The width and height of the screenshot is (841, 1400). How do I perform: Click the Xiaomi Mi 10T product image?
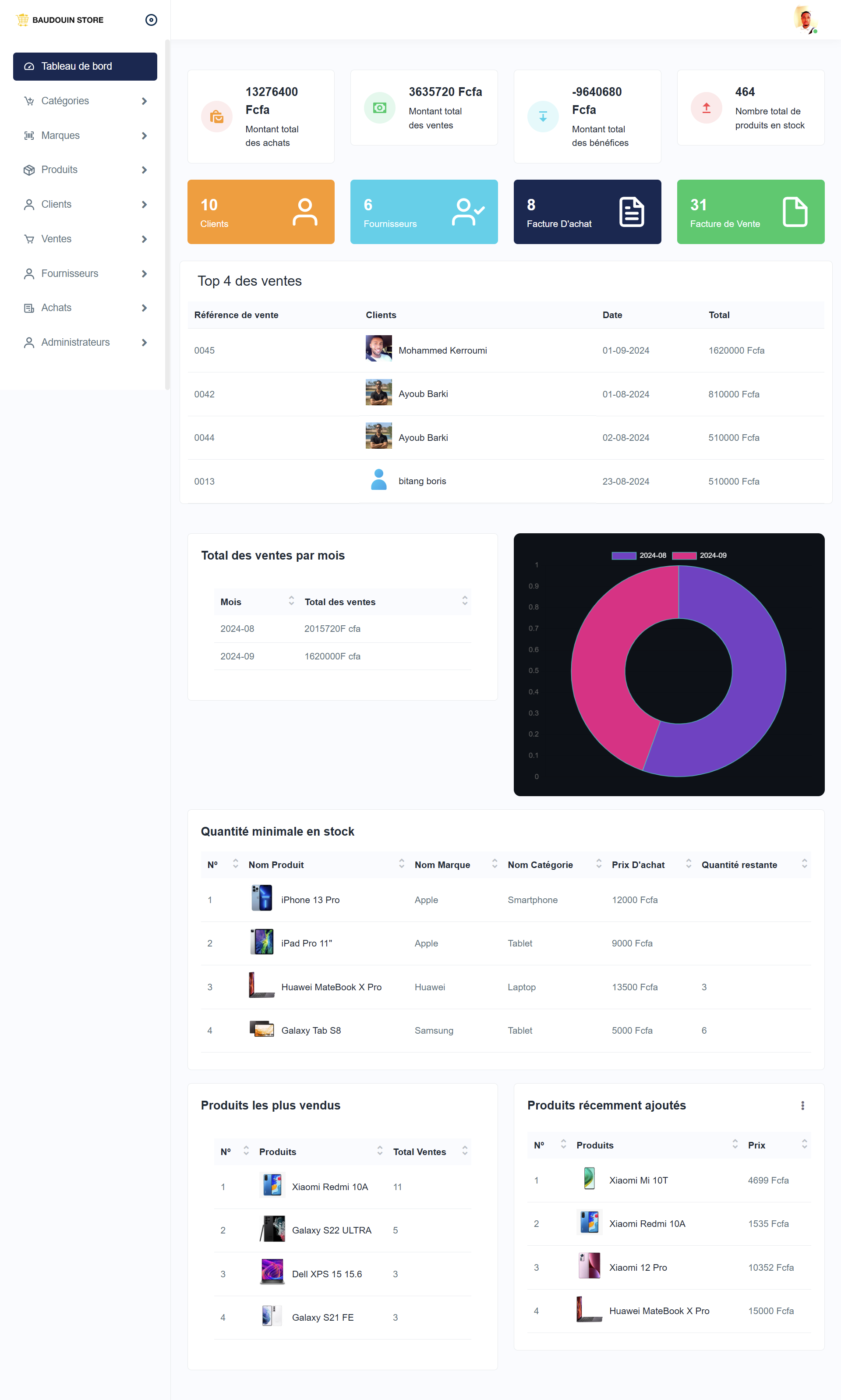[x=590, y=1178]
